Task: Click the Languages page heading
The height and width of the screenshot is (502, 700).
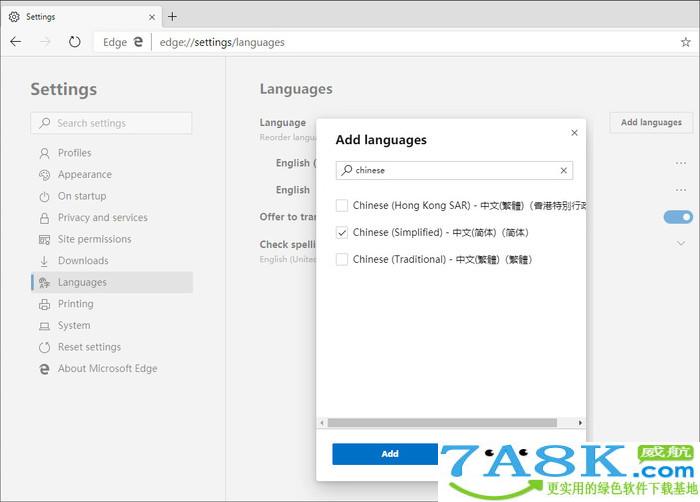Action: pyautogui.click(x=296, y=89)
